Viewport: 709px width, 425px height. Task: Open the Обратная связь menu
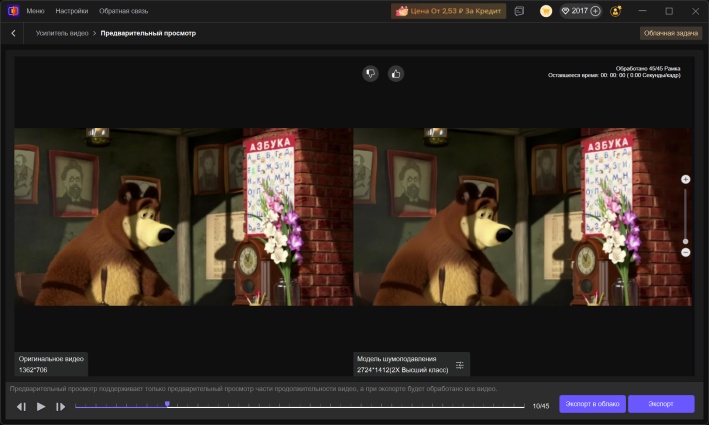coord(123,11)
